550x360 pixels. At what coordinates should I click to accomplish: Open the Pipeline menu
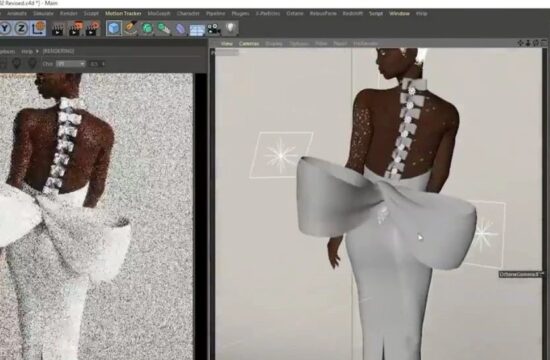click(x=215, y=14)
